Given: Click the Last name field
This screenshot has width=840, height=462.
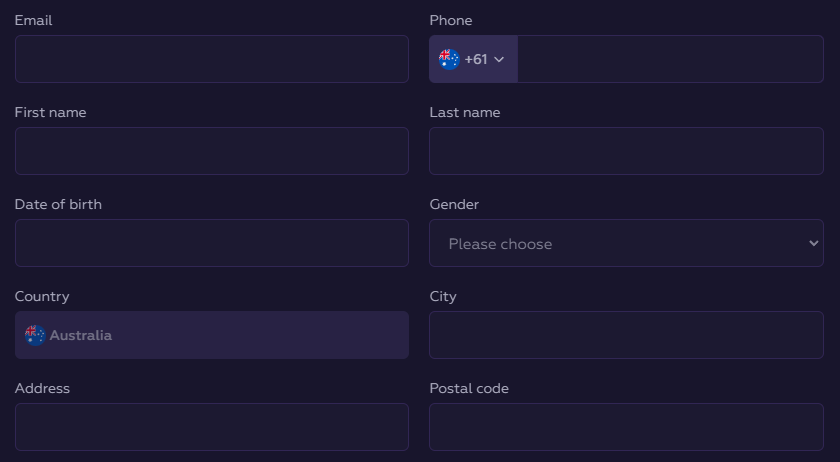Looking at the screenshot, I should pyautogui.click(x=626, y=151).
